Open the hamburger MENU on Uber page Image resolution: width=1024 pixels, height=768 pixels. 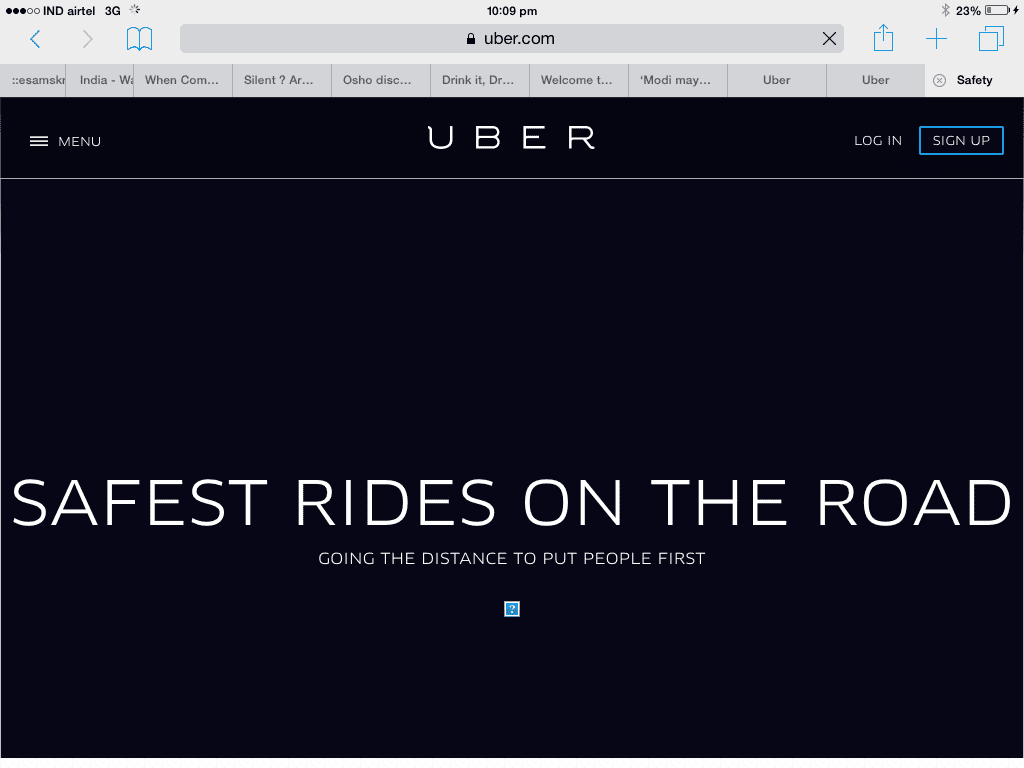click(x=65, y=141)
